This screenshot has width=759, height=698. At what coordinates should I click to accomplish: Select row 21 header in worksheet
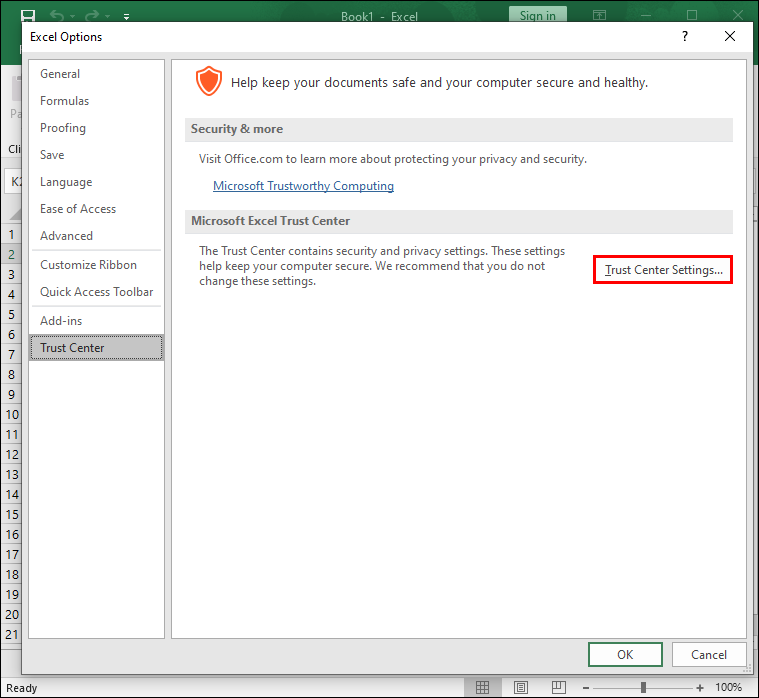[x=12, y=635]
